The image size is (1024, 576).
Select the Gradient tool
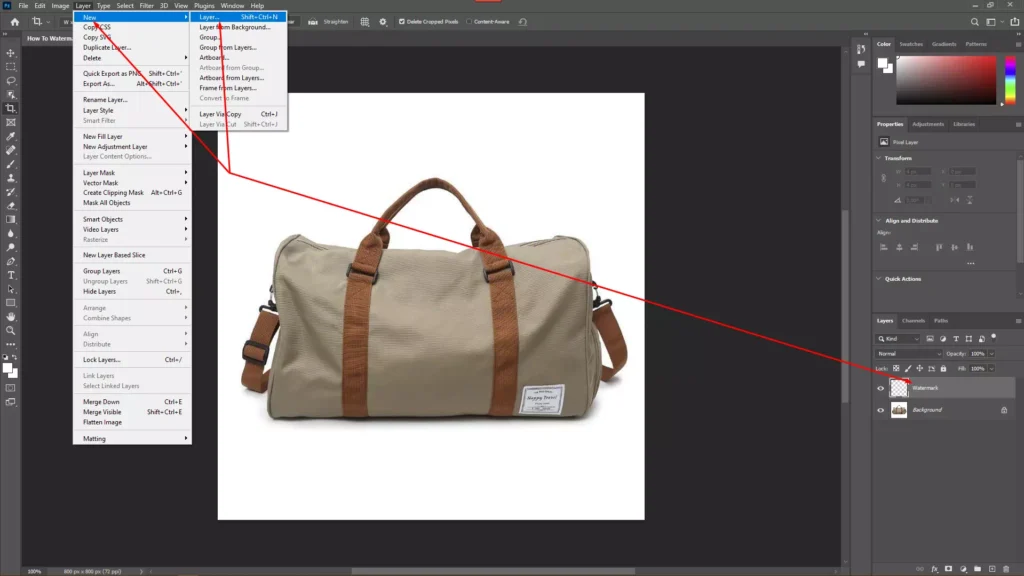[x=10, y=219]
